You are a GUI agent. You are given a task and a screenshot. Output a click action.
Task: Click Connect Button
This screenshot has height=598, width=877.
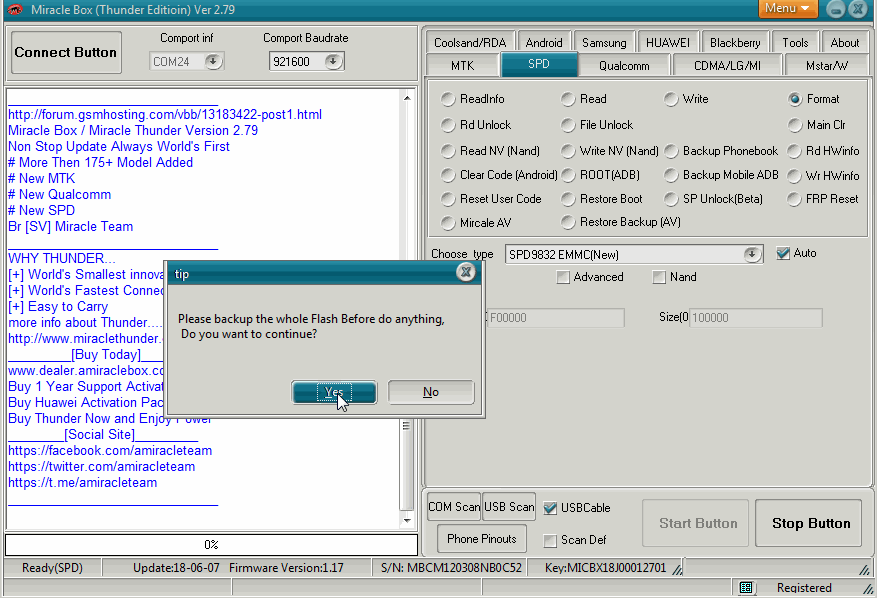pyautogui.click(x=66, y=53)
